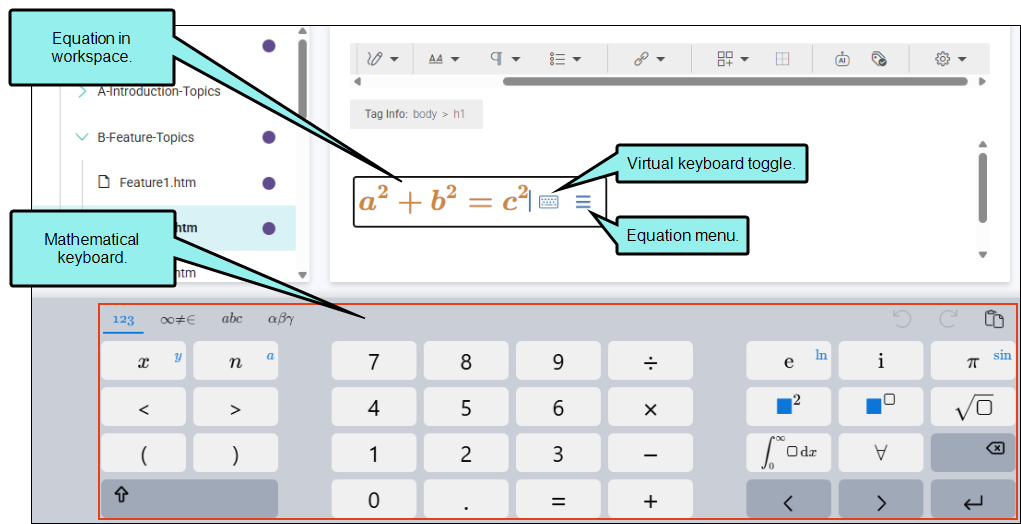The width and height of the screenshot is (1021, 524).
Task: Tap the for-all ∀ symbol key
Action: click(881, 454)
